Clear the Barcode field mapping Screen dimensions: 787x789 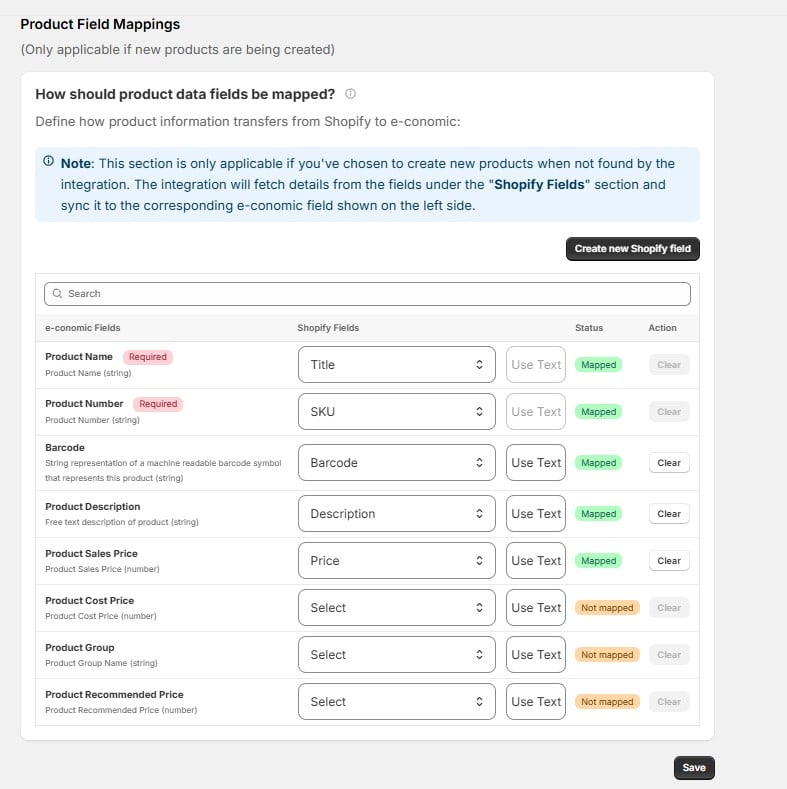669,462
